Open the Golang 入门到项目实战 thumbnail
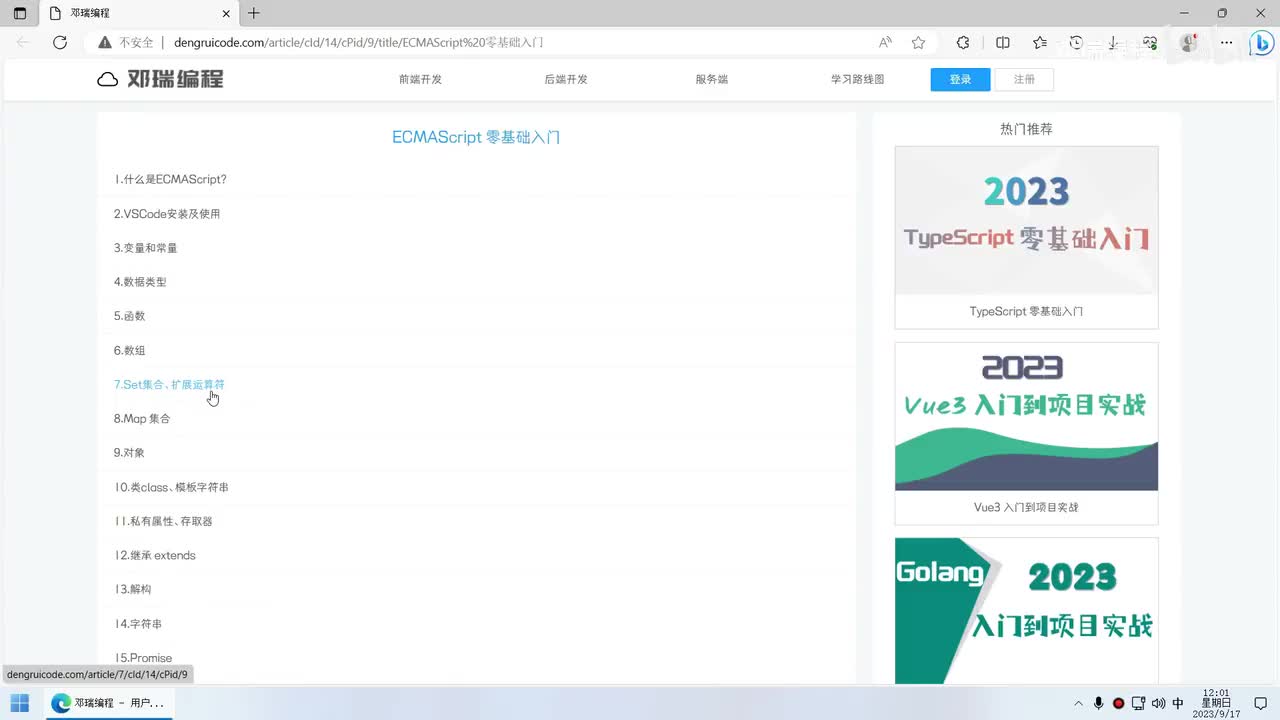 coord(1026,611)
